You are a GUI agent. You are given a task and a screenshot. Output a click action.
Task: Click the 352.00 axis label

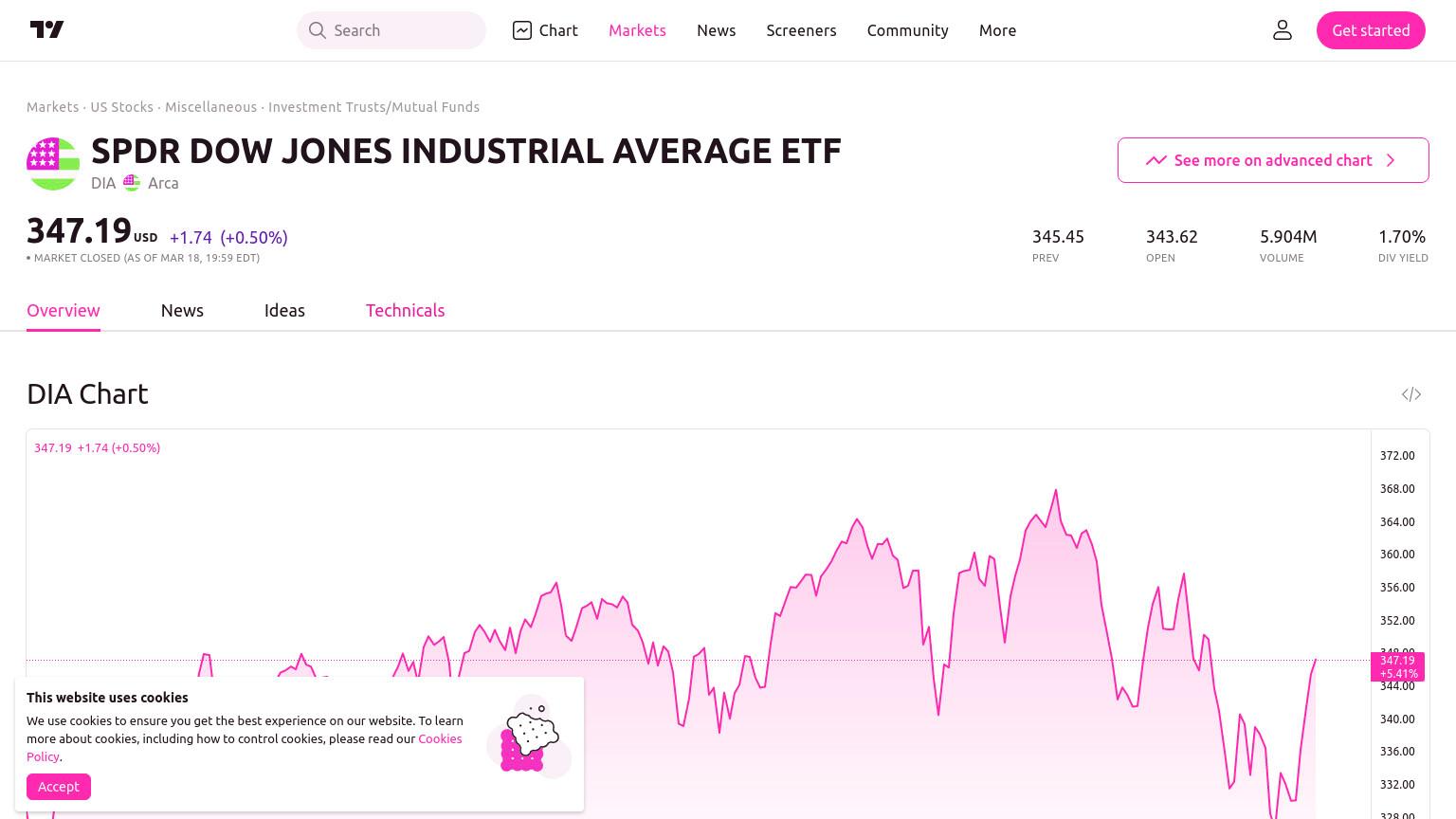tap(1397, 621)
